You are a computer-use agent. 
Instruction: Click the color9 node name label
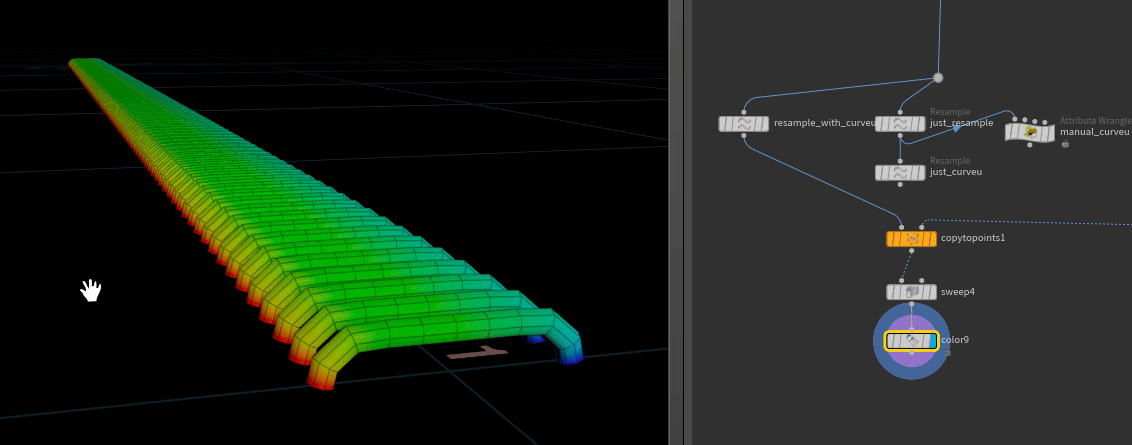[954, 340]
